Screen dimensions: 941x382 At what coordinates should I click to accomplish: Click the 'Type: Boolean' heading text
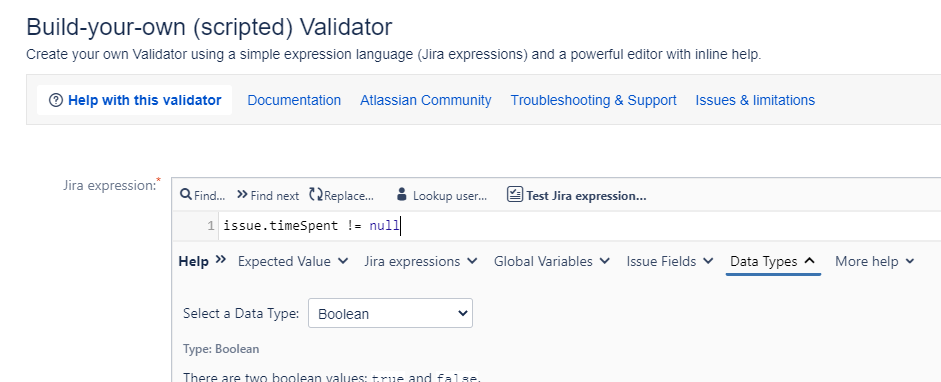[221, 349]
